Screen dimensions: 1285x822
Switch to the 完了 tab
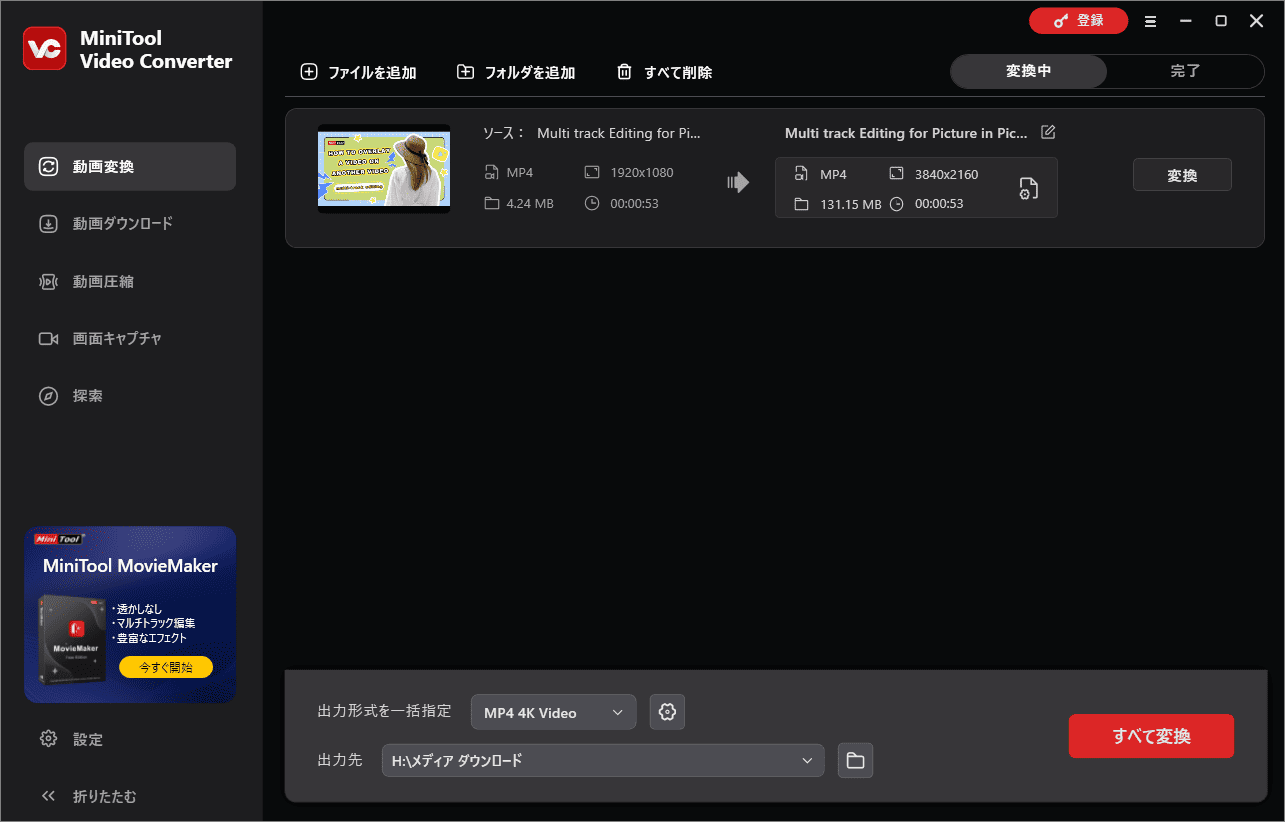[x=1185, y=72]
